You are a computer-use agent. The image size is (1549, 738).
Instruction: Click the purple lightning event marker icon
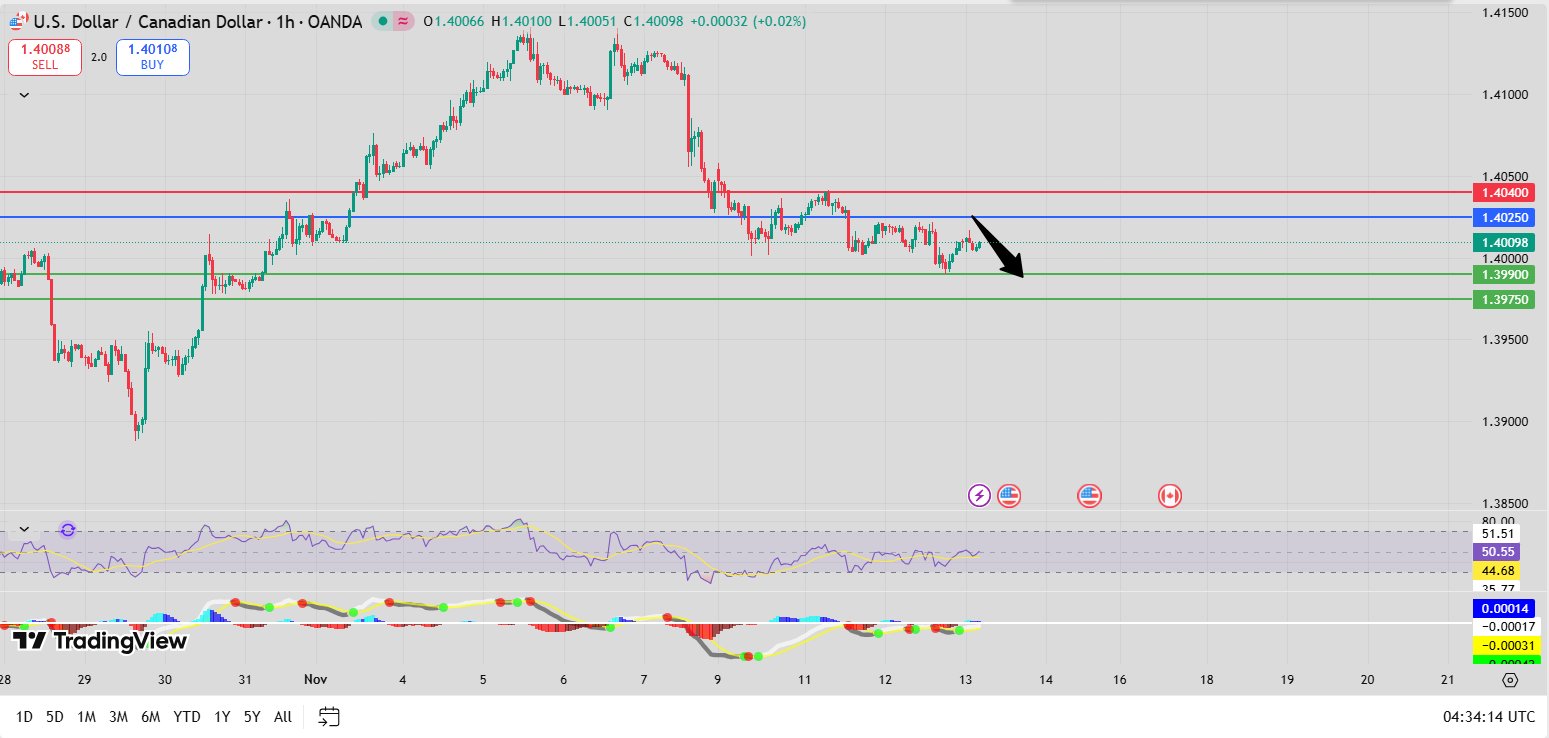click(979, 495)
